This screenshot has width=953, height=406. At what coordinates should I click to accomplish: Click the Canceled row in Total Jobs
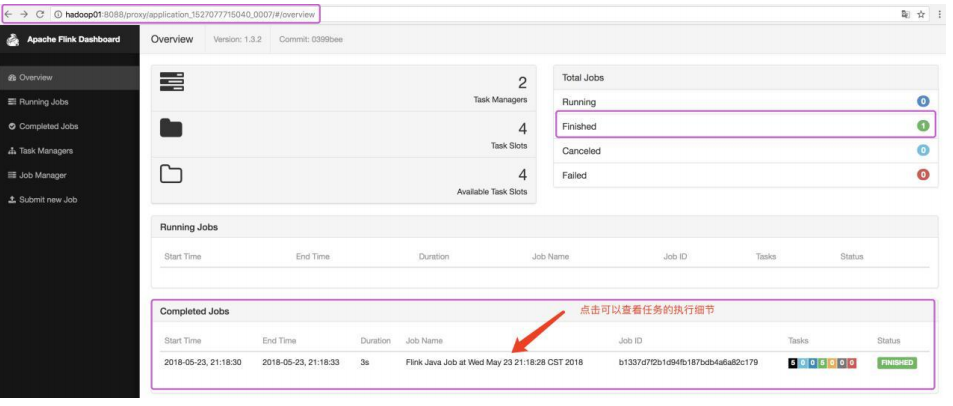point(746,151)
